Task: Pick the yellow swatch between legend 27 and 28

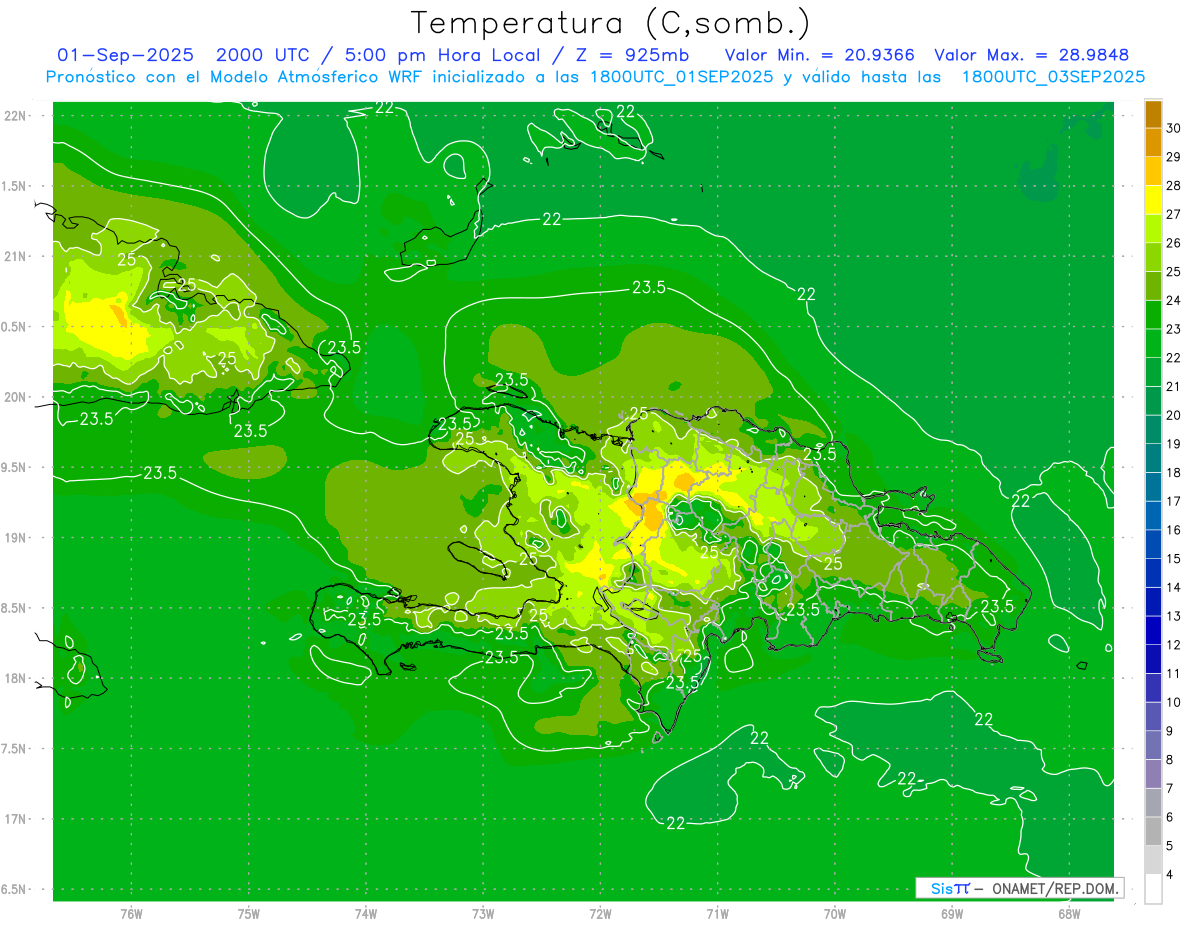Action: click(x=1153, y=200)
